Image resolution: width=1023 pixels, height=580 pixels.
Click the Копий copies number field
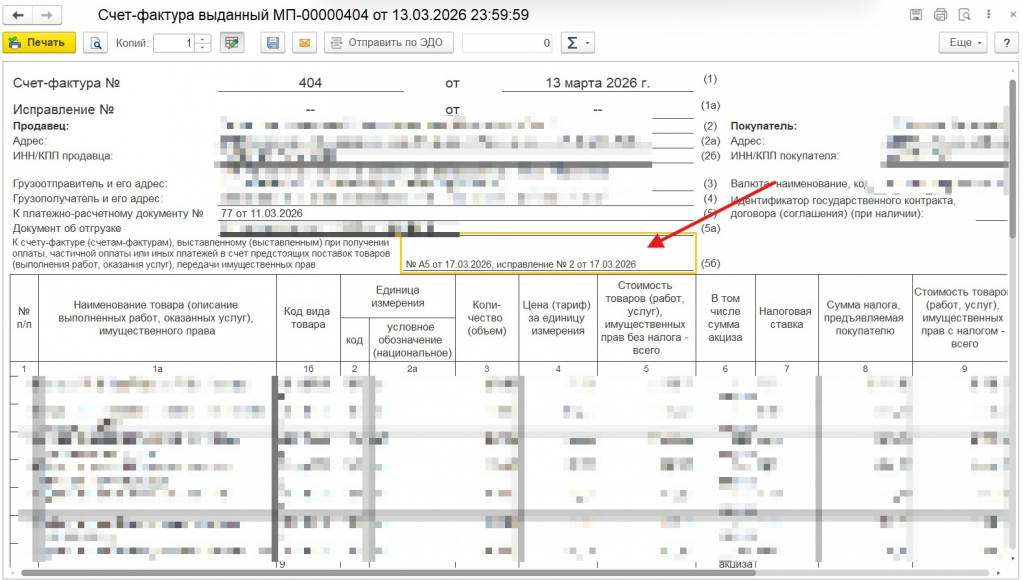[174, 43]
